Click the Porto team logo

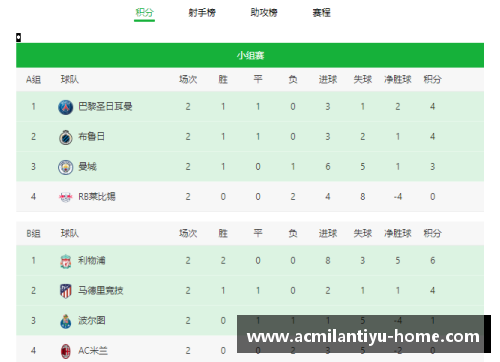click(66, 321)
